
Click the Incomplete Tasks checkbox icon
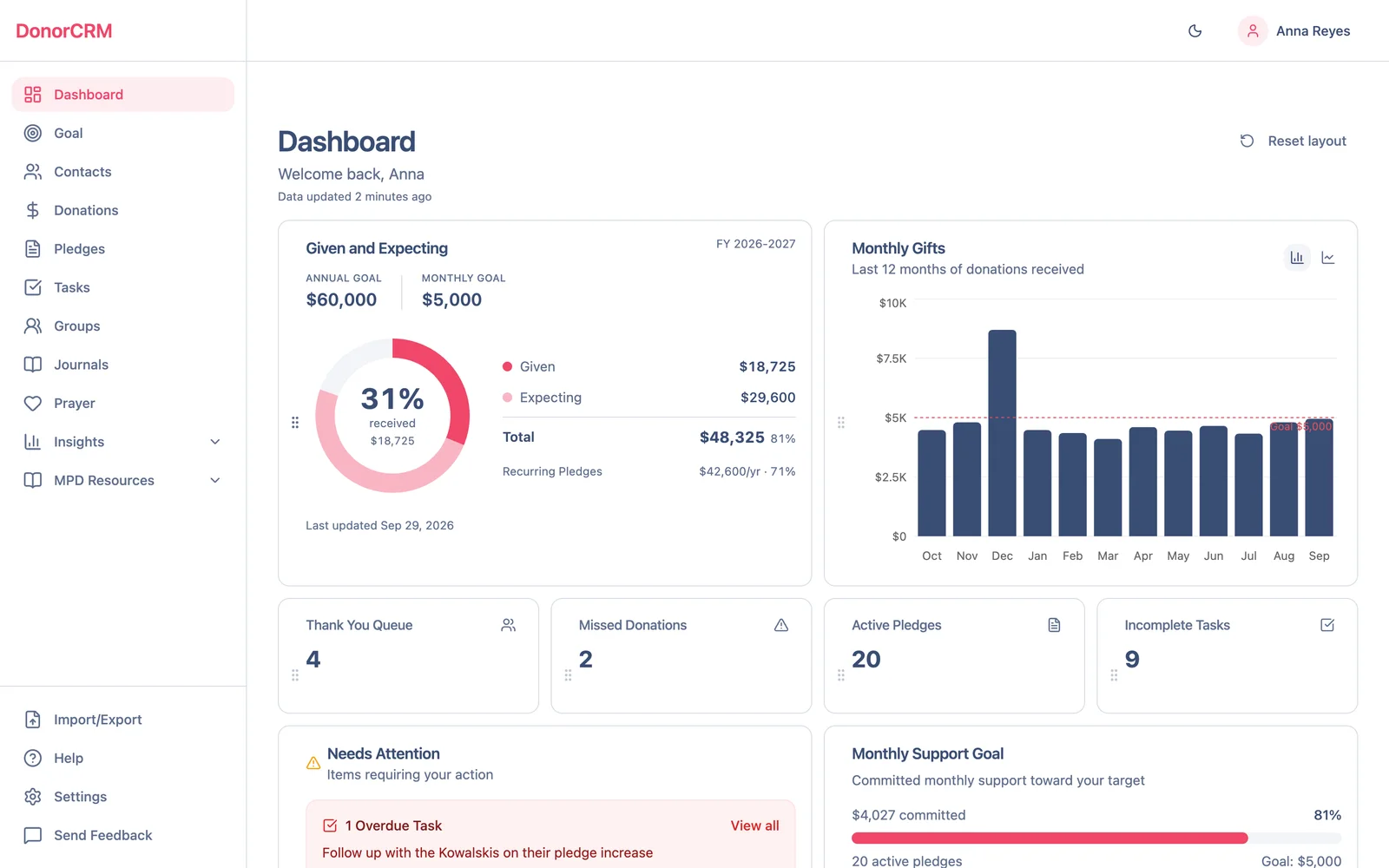coord(1327,625)
